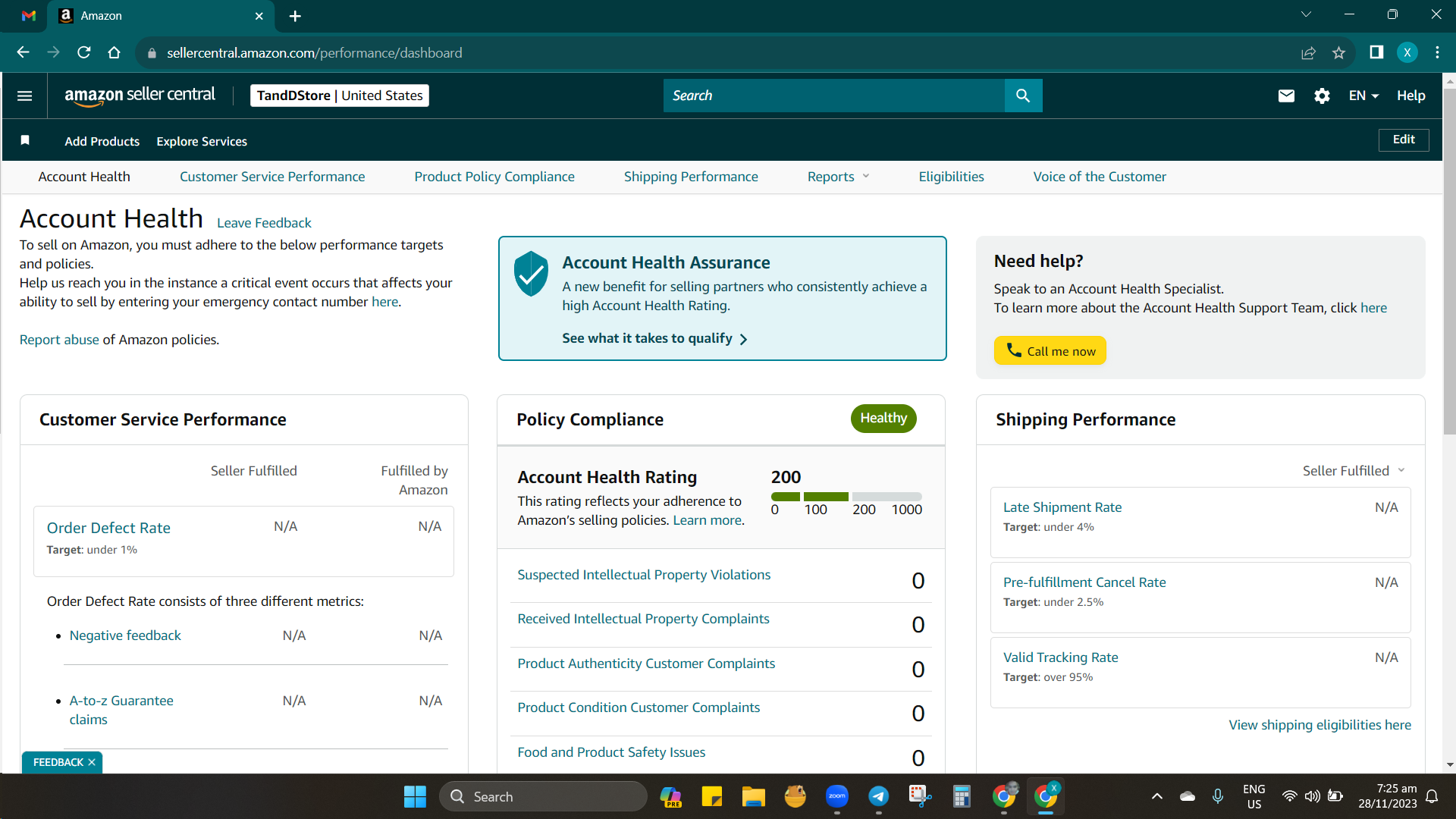
Task: Bookmark this page with the star icon
Action: point(1338,52)
